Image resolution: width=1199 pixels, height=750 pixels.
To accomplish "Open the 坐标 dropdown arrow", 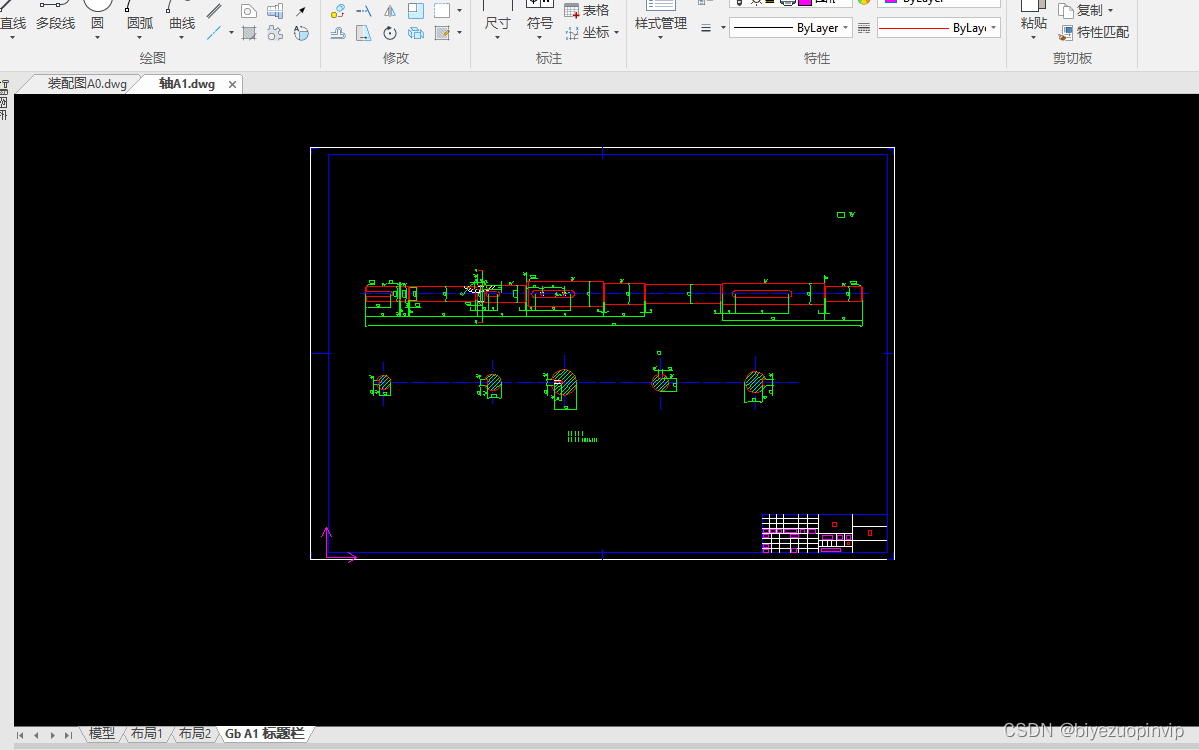I will [x=616, y=33].
